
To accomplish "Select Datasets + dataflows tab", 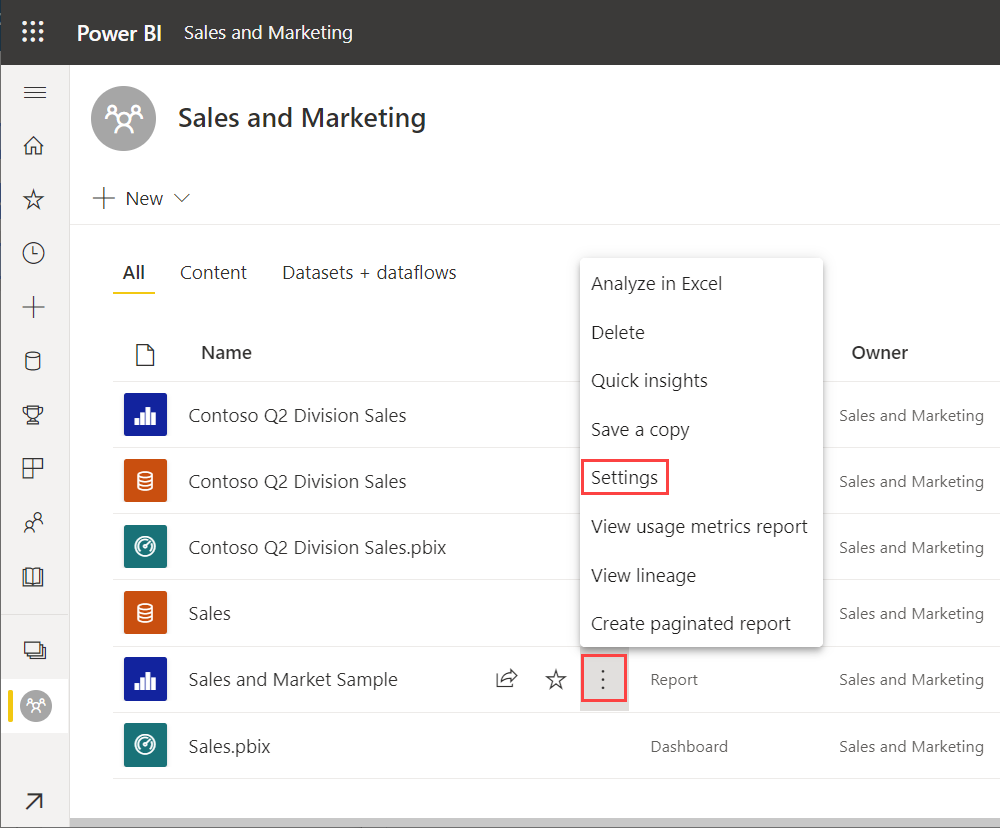I will 368,272.
